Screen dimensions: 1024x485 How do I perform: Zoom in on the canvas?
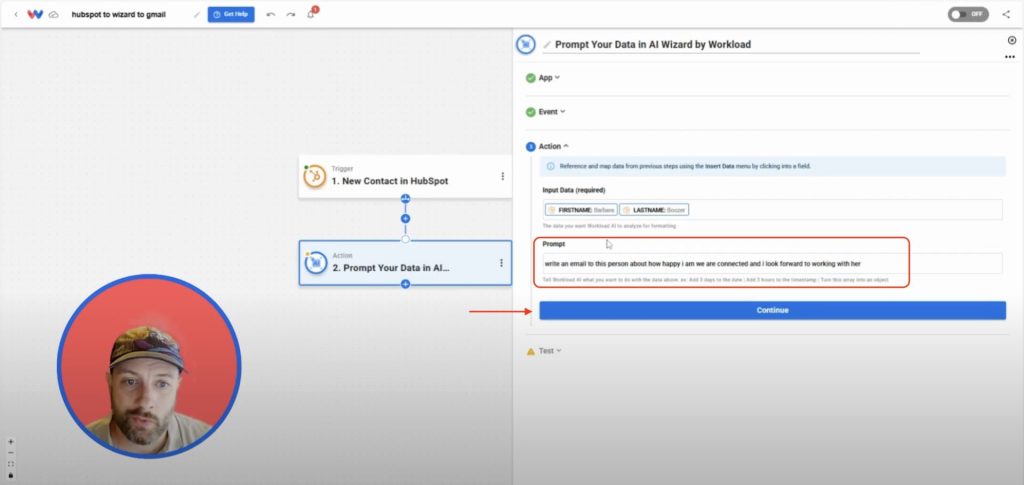[10, 442]
